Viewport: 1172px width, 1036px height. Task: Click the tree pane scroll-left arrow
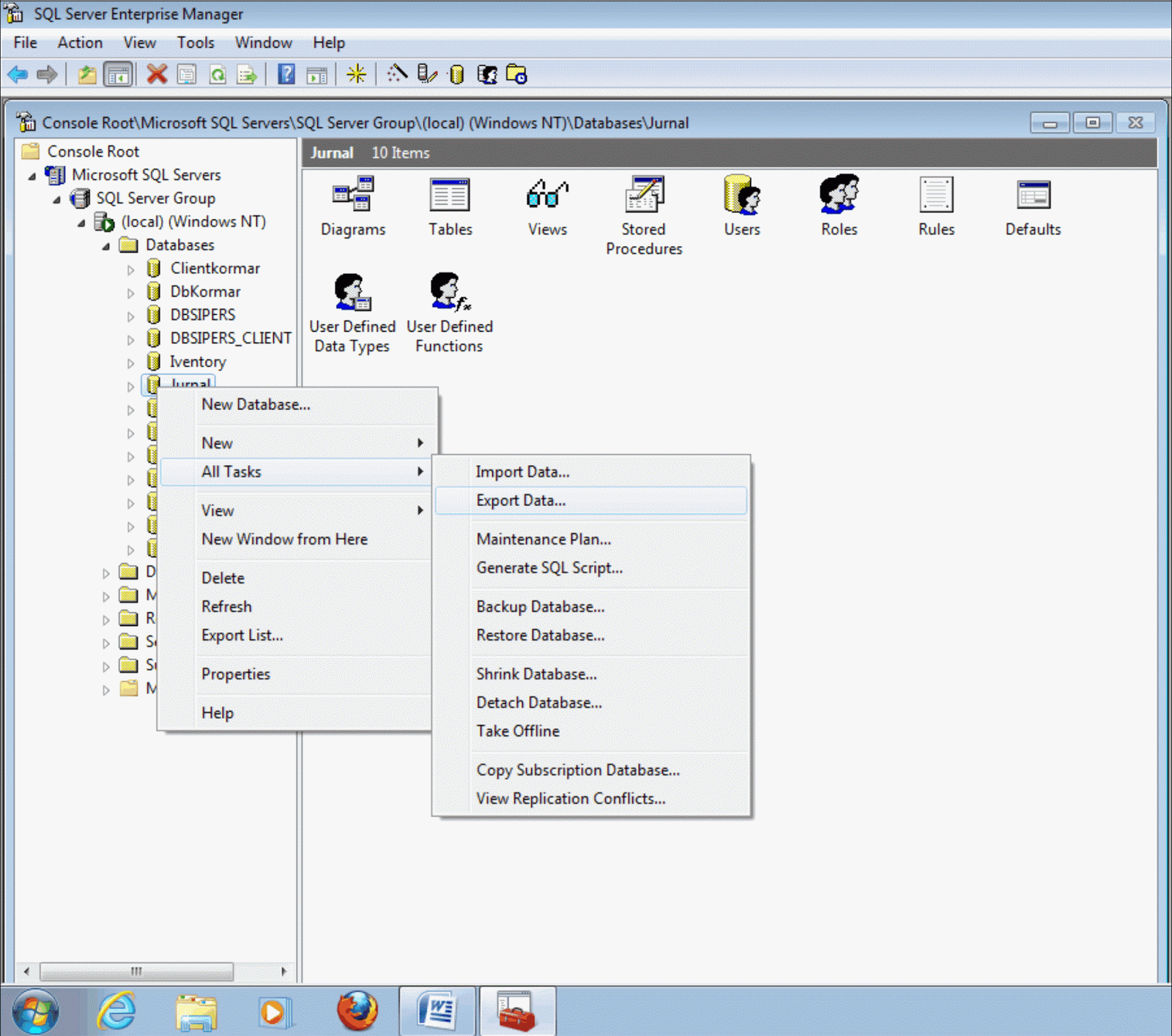26,972
